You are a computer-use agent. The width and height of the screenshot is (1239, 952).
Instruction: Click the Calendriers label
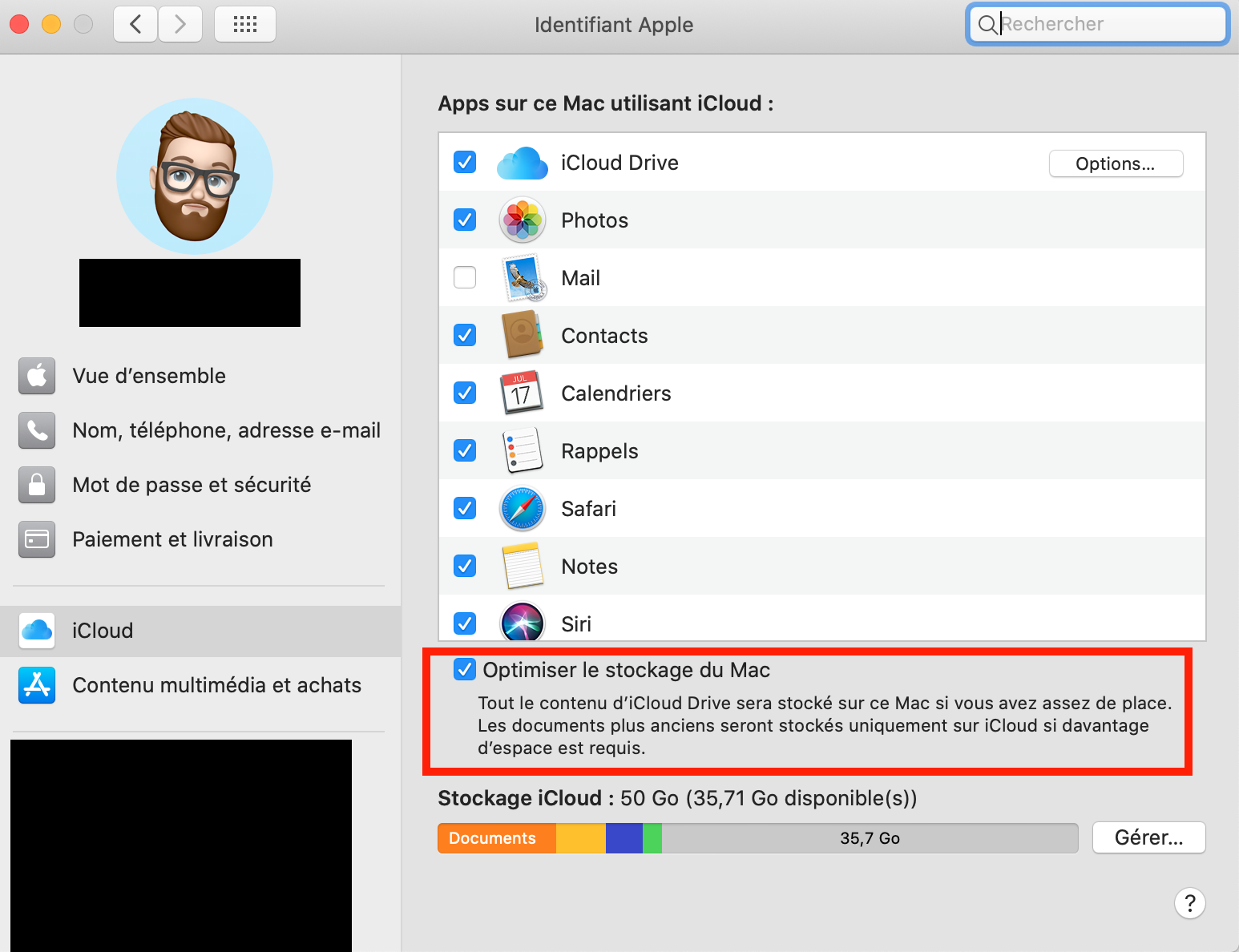pos(616,393)
